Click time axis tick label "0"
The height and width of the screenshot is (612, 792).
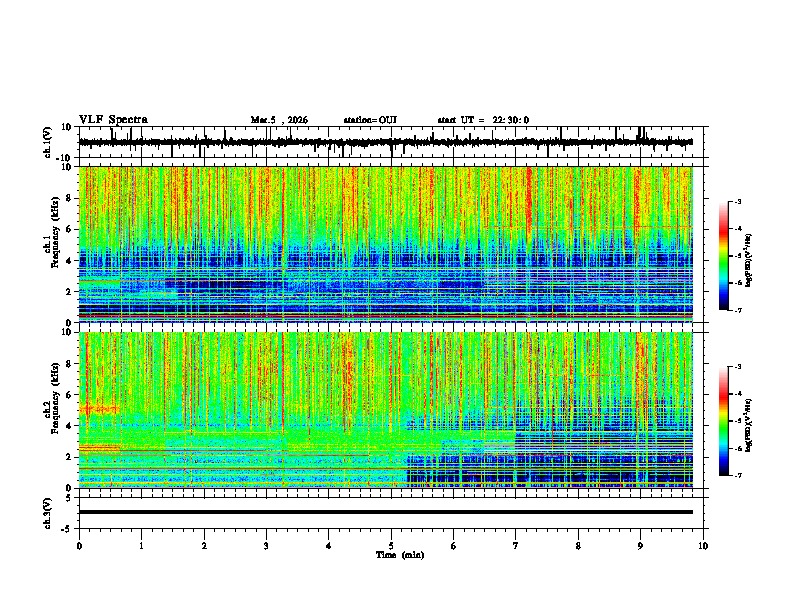(79, 545)
